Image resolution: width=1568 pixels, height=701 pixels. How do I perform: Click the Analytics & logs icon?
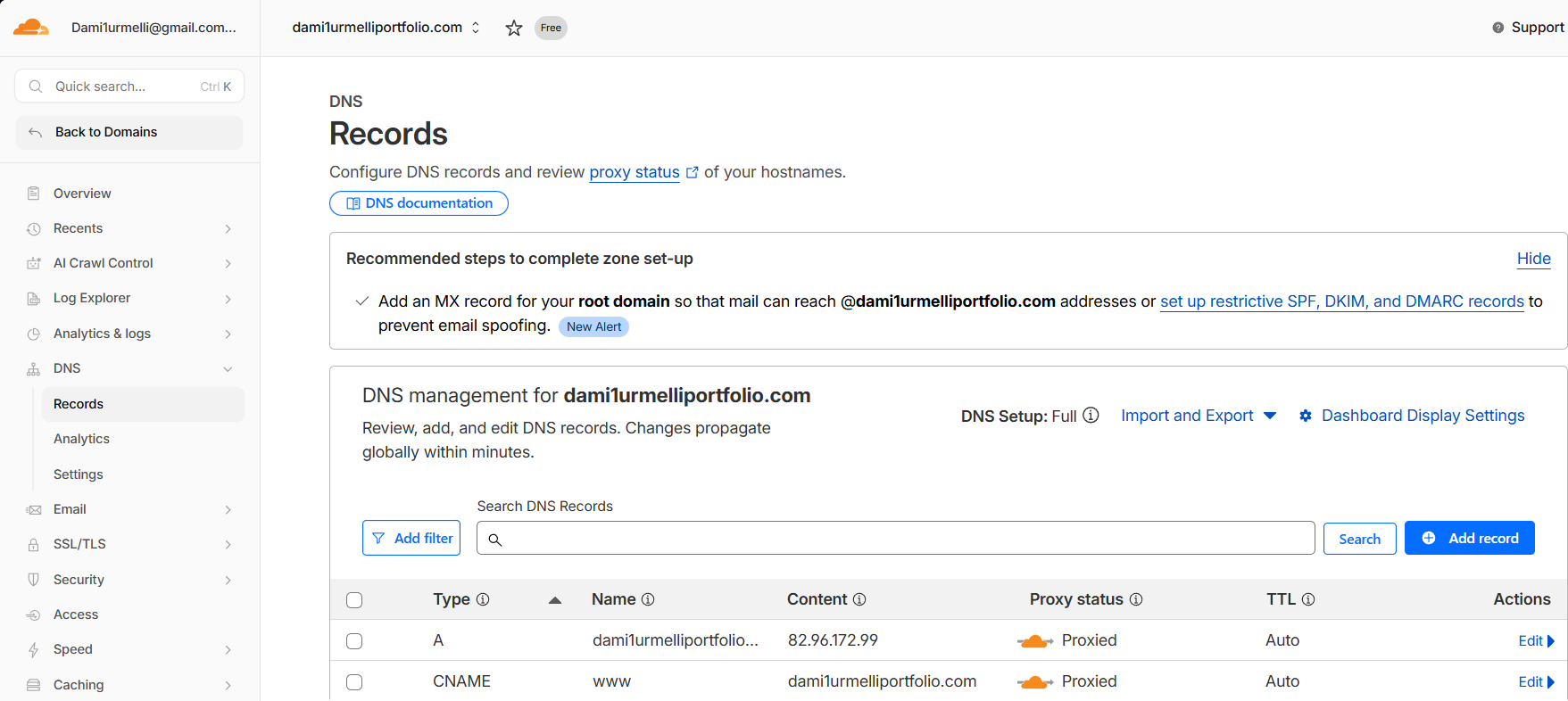[x=34, y=334]
